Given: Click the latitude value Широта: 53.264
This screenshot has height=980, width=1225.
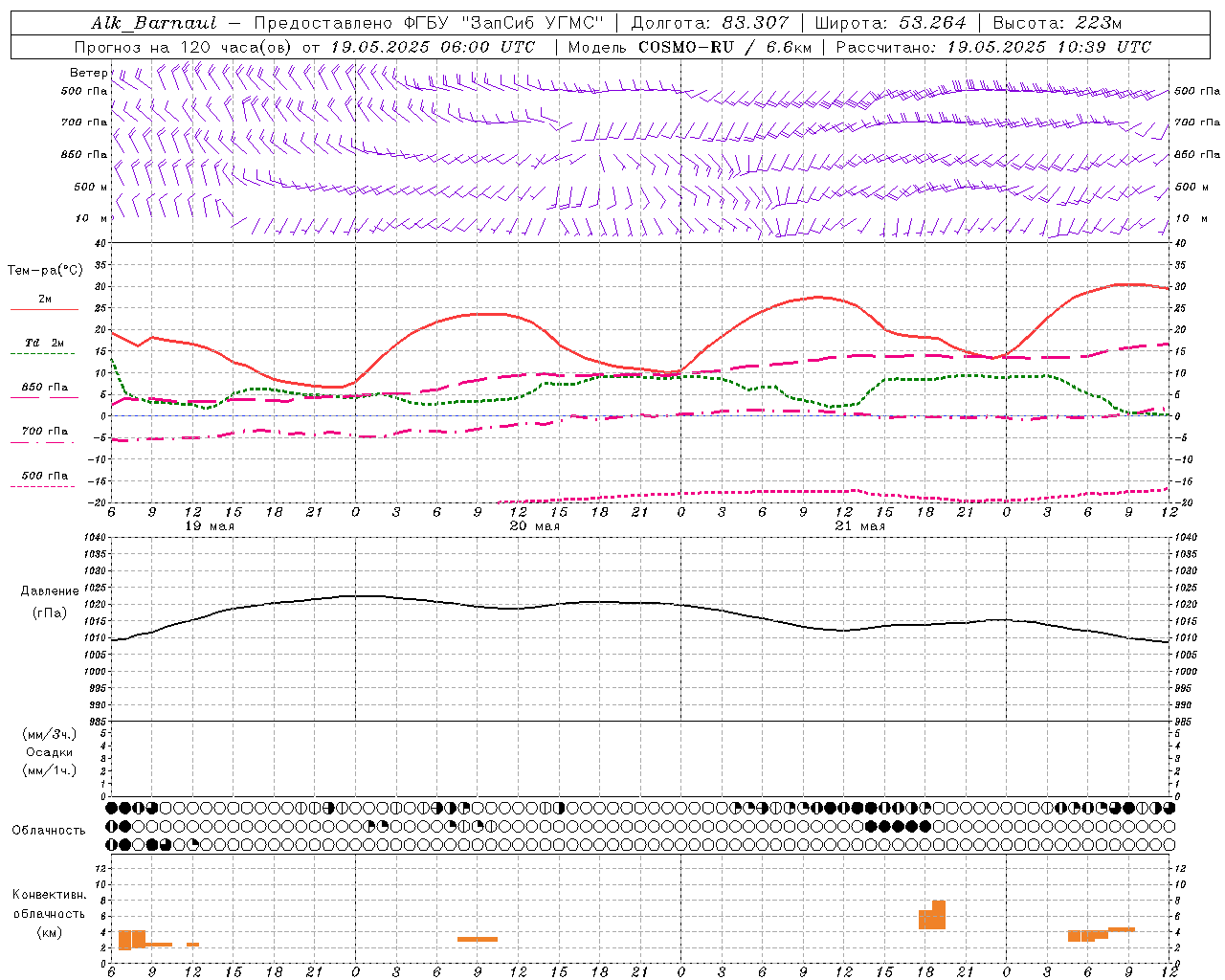Looking at the screenshot, I should pyautogui.click(x=890, y=23).
